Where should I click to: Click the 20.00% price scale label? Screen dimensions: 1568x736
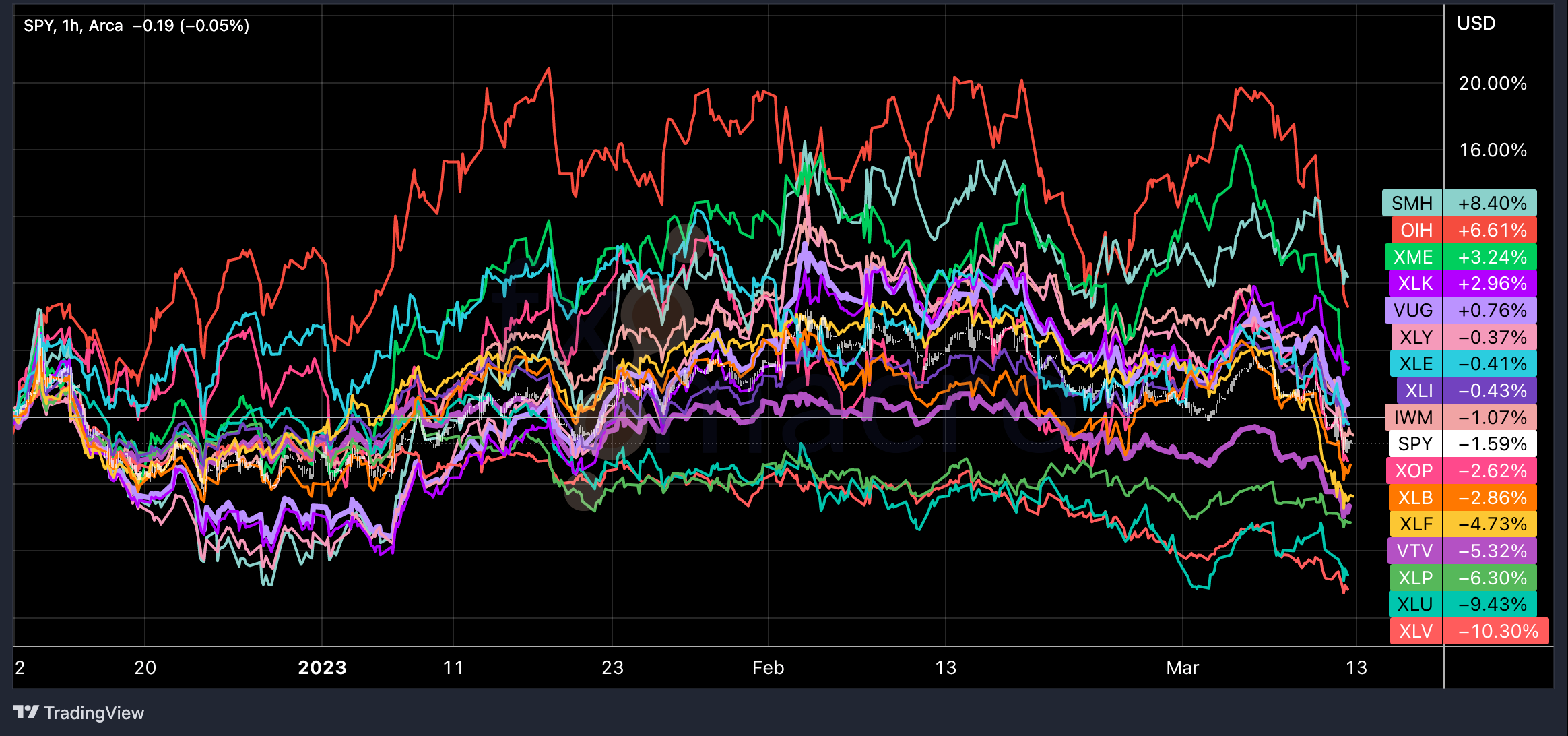pos(1493,83)
